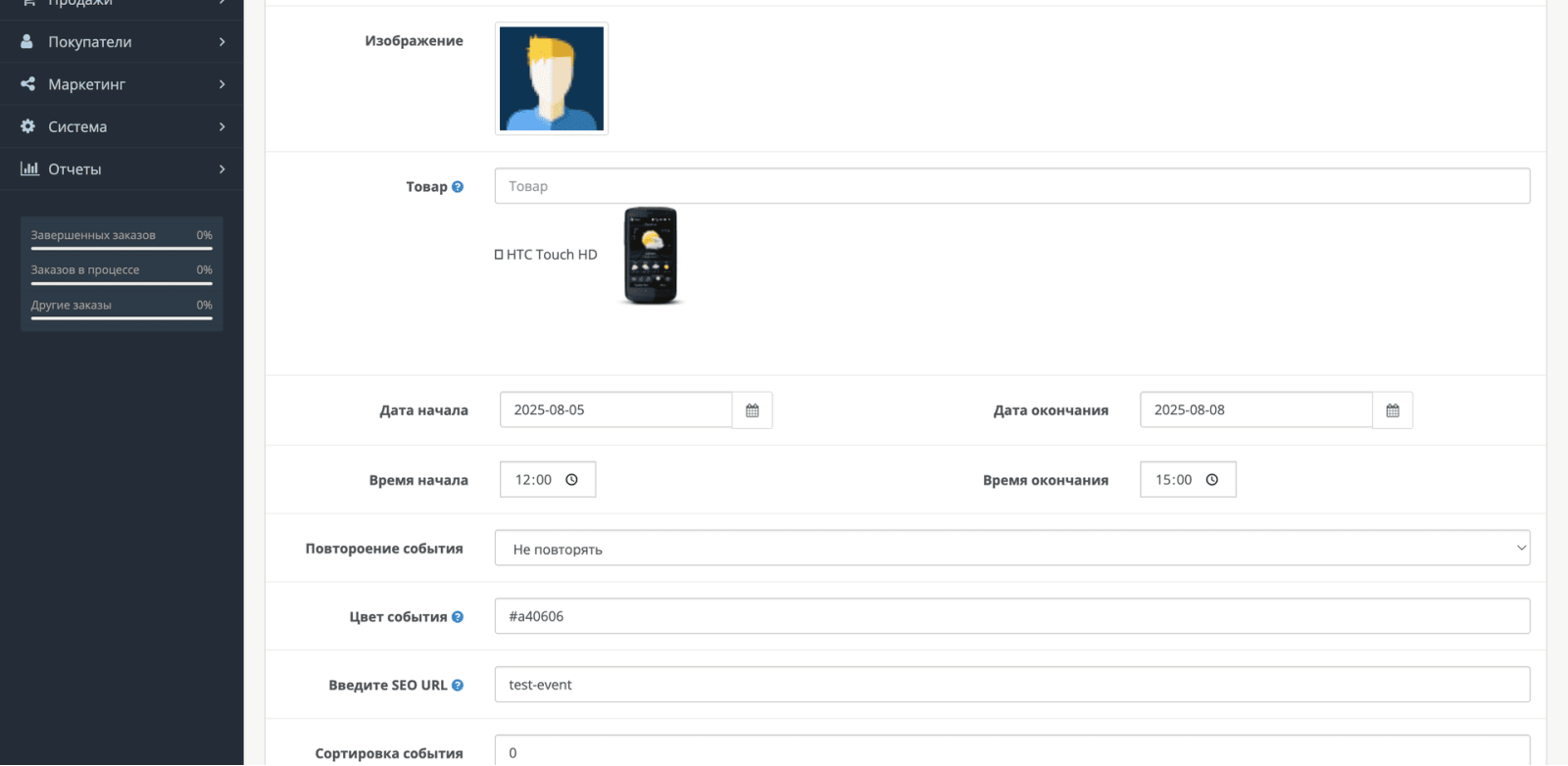This screenshot has width=1568, height=766.
Task: Open the Время начала clock picker
Action: click(572, 480)
